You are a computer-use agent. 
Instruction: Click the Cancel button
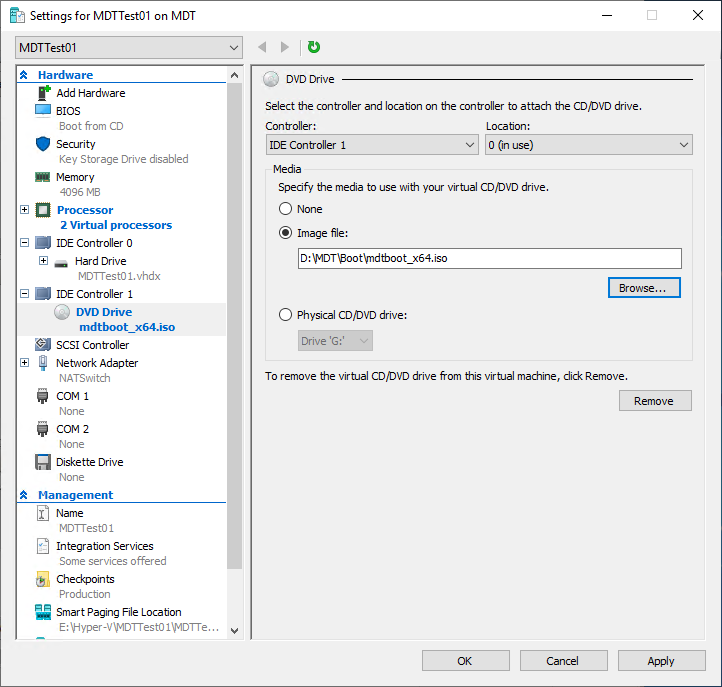click(564, 661)
